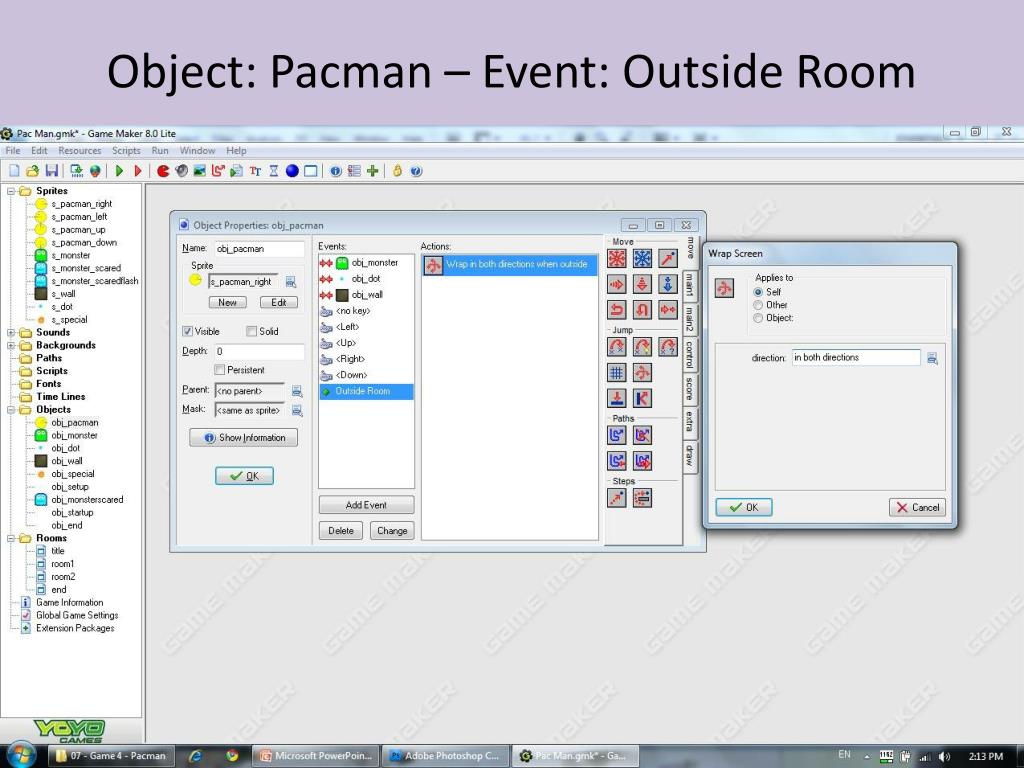The image size is (1024, 768).
Task: Switch to the main1 actions tab
Action: coord(690,285)
